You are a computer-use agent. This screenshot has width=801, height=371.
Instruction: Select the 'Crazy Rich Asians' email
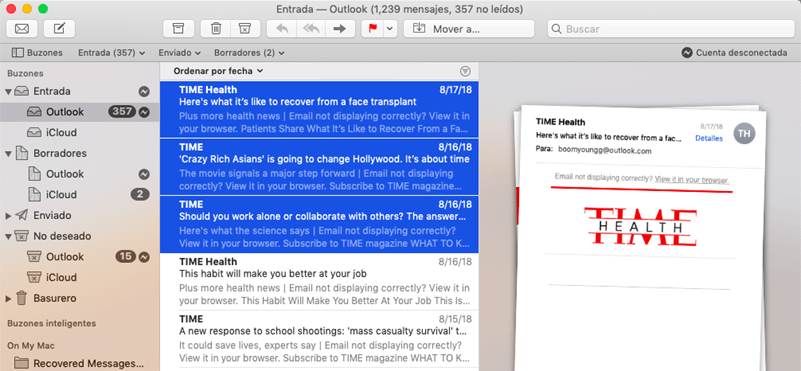(x=319, y=167)
